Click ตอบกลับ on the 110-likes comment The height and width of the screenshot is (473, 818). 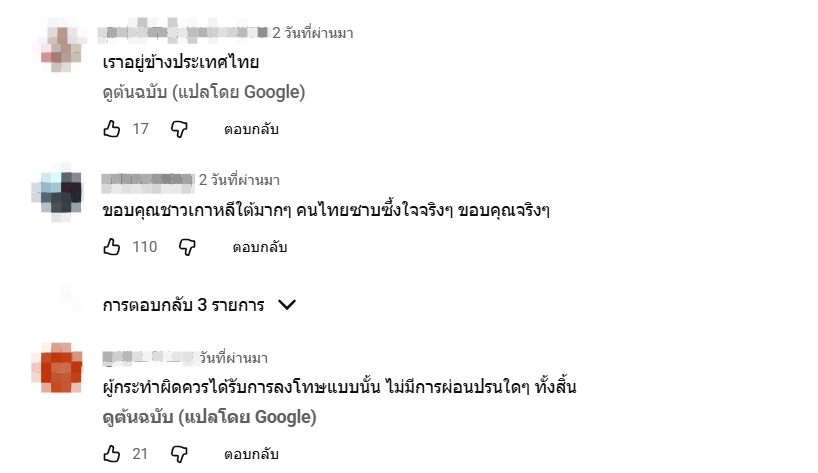pos(260,246)
